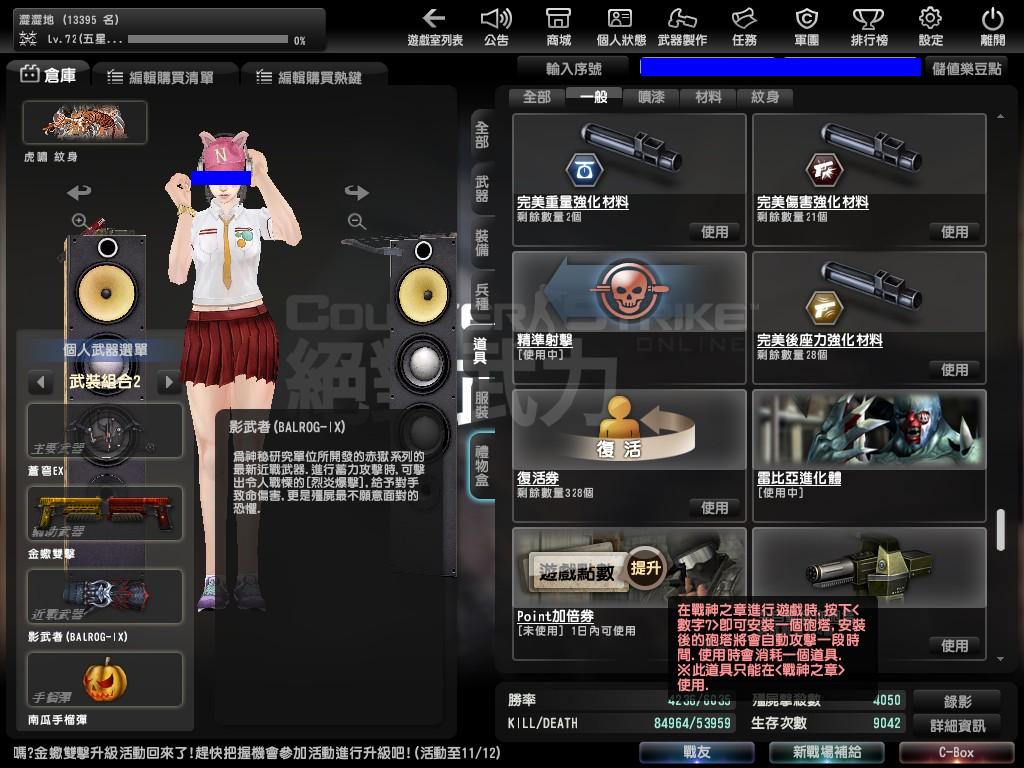Select the tiger tattoo (虎嘯紋身) thumbnail
Screen dimensions: 1024x768
pos(85,122)
